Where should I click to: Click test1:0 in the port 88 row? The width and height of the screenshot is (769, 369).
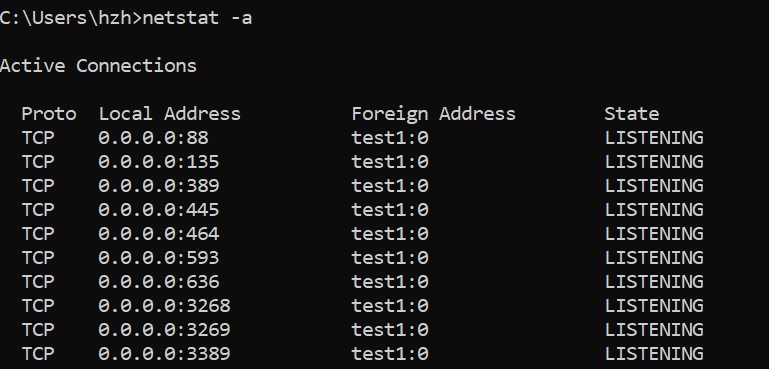coord(390,138)
